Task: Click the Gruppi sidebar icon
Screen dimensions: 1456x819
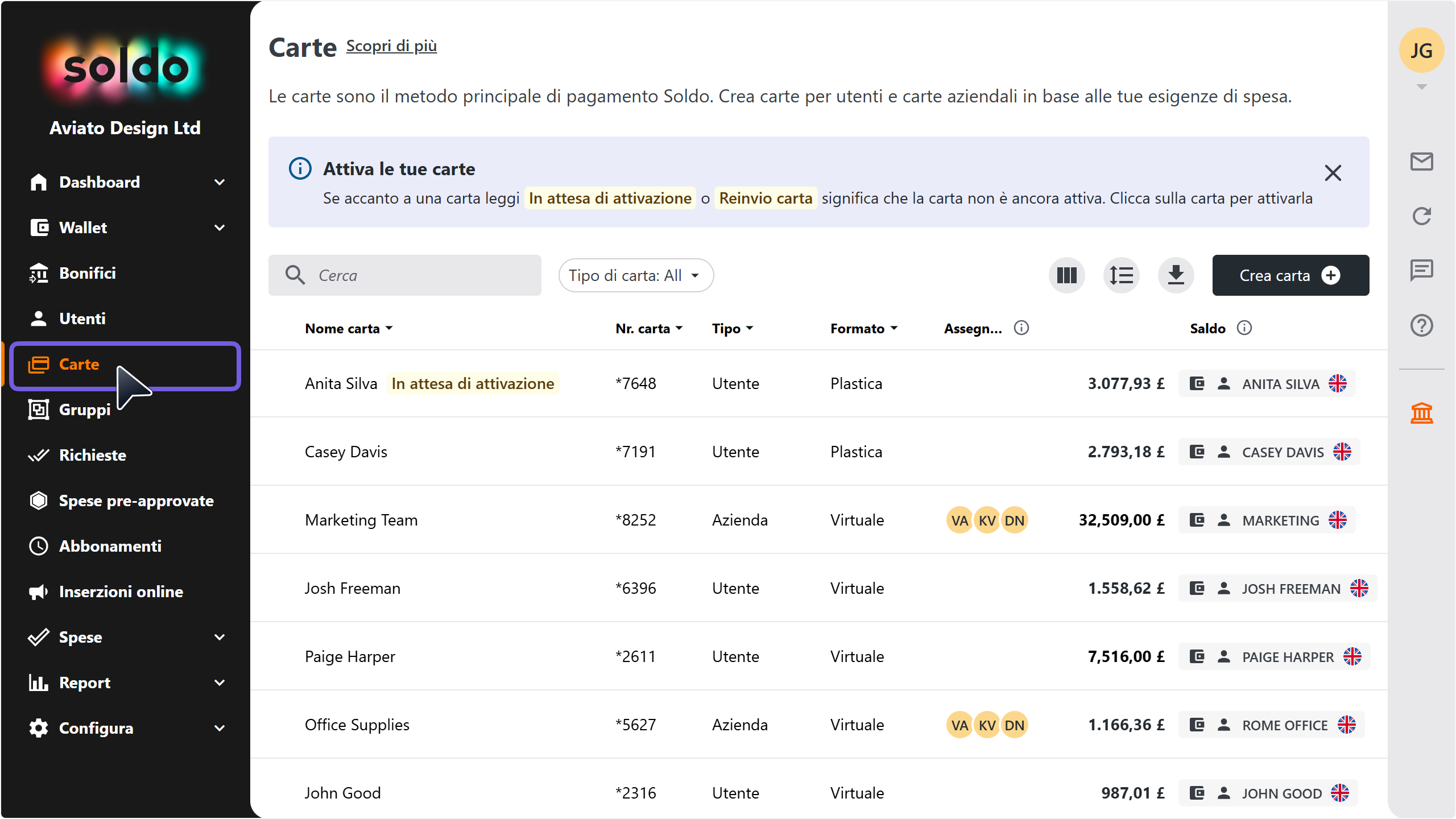Action: pos(39,409)
